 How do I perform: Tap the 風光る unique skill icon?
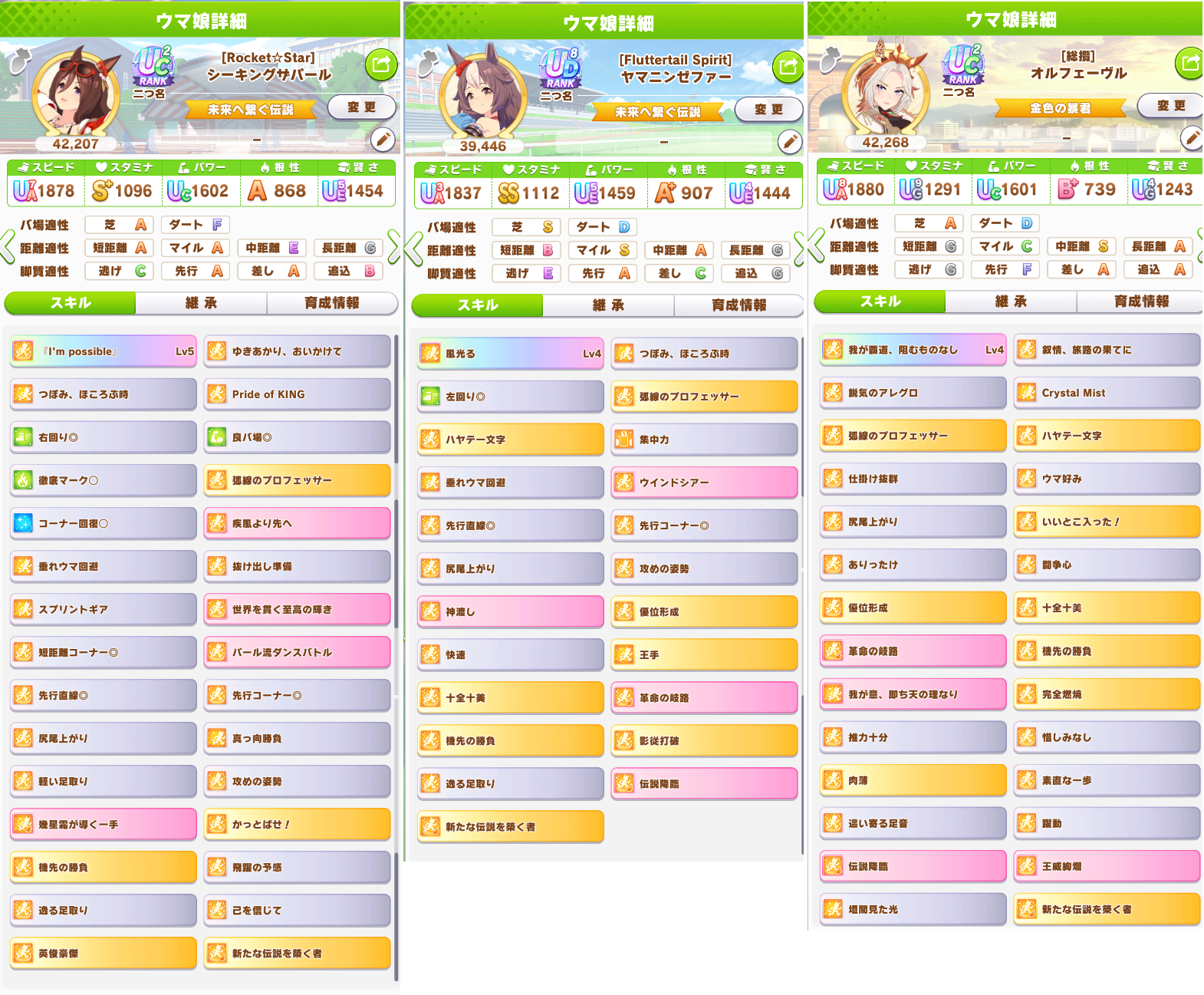click(x=430, y=354)
